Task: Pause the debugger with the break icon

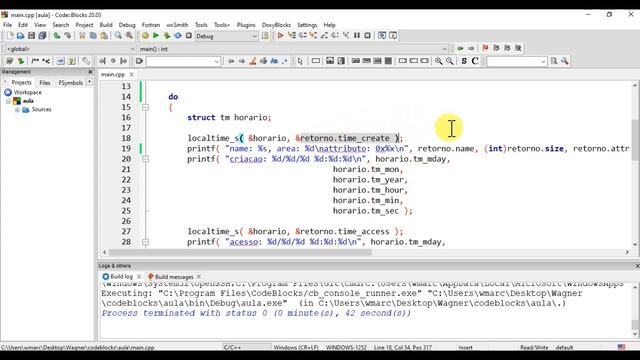Action: pyautogui.click(x=357, y=36)
